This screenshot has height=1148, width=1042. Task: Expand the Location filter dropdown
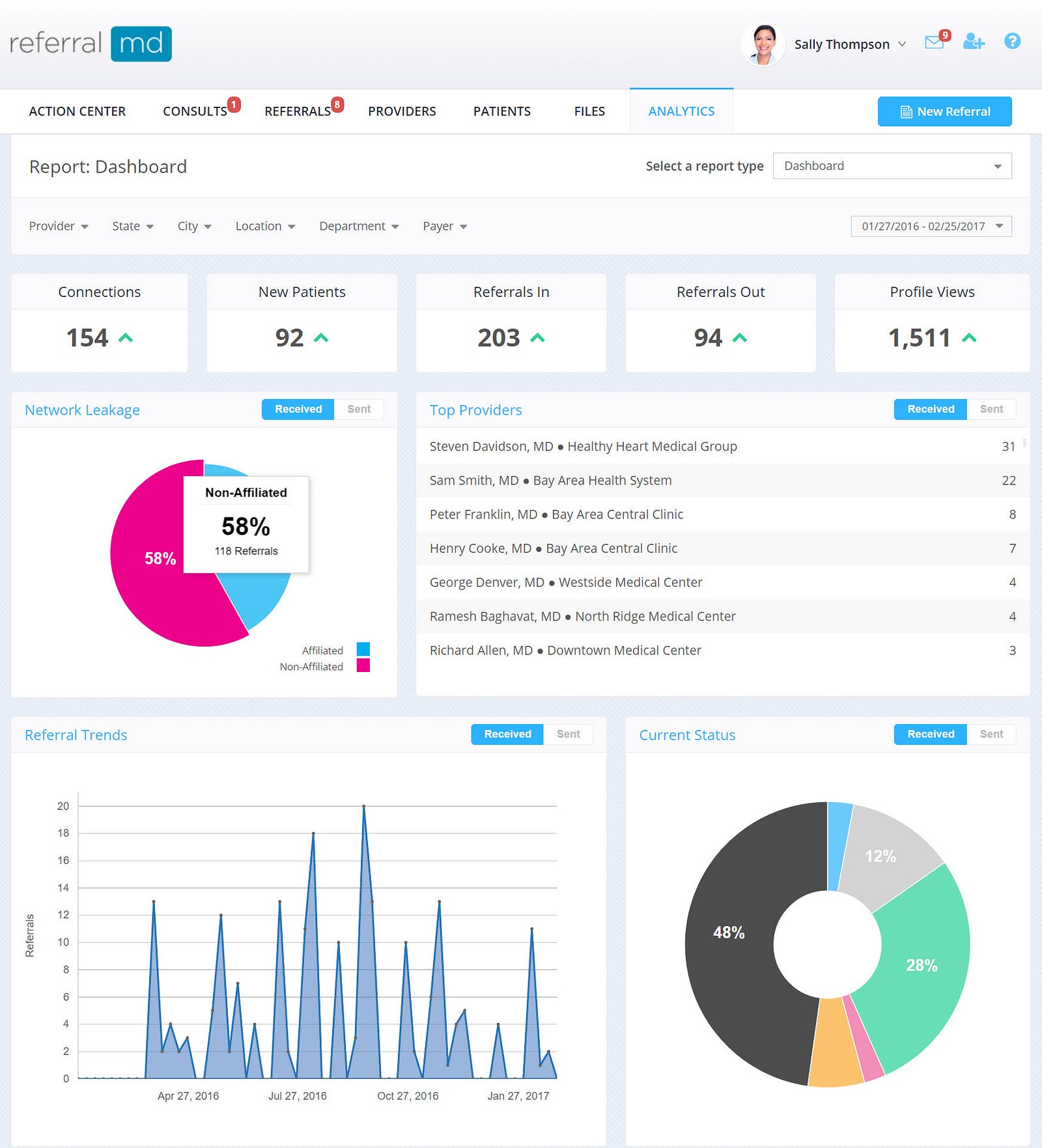tap(265, 226)
